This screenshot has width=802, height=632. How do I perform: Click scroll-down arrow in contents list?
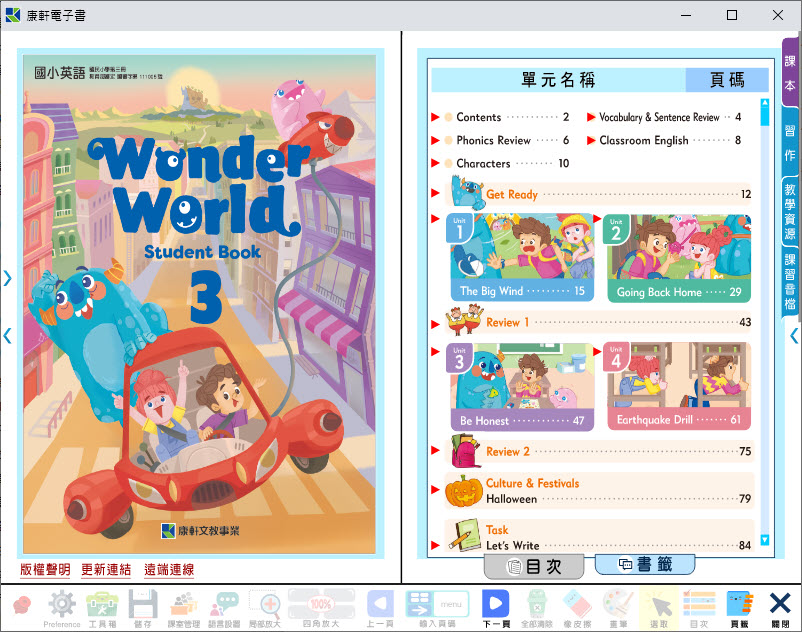tap(765, 540)
